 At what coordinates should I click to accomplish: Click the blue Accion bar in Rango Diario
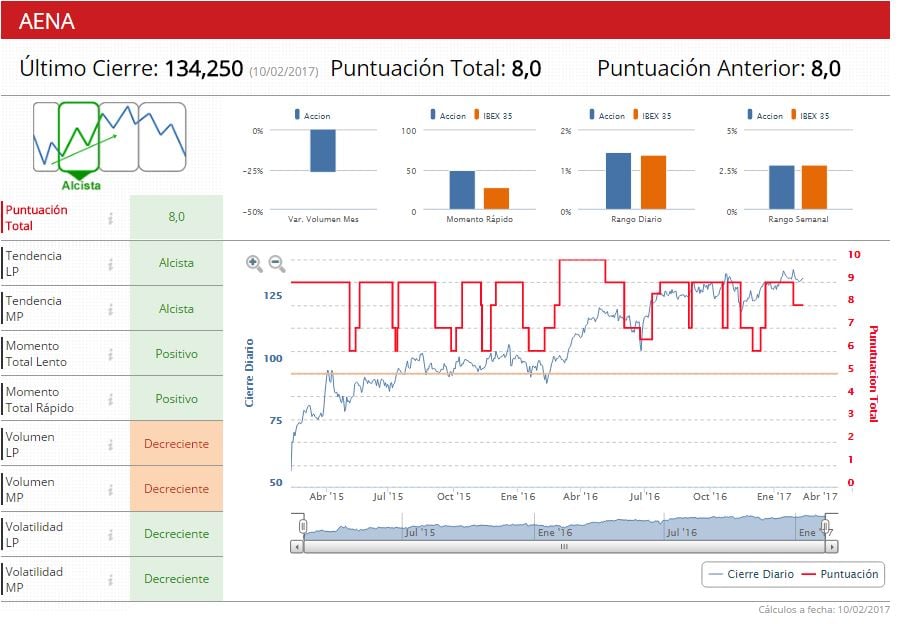(618, 181)
